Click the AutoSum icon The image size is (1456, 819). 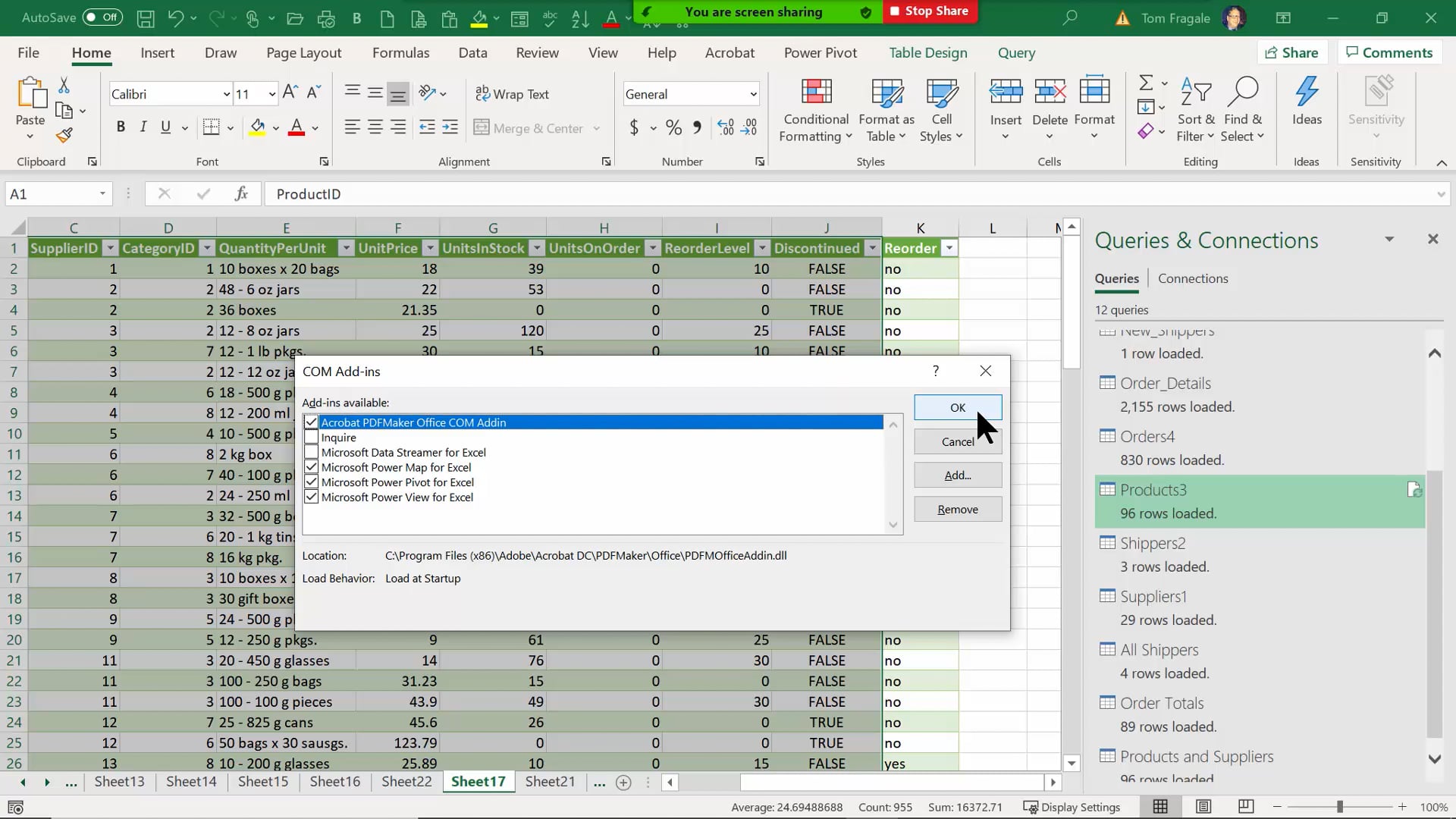(x=1148, y=83)
